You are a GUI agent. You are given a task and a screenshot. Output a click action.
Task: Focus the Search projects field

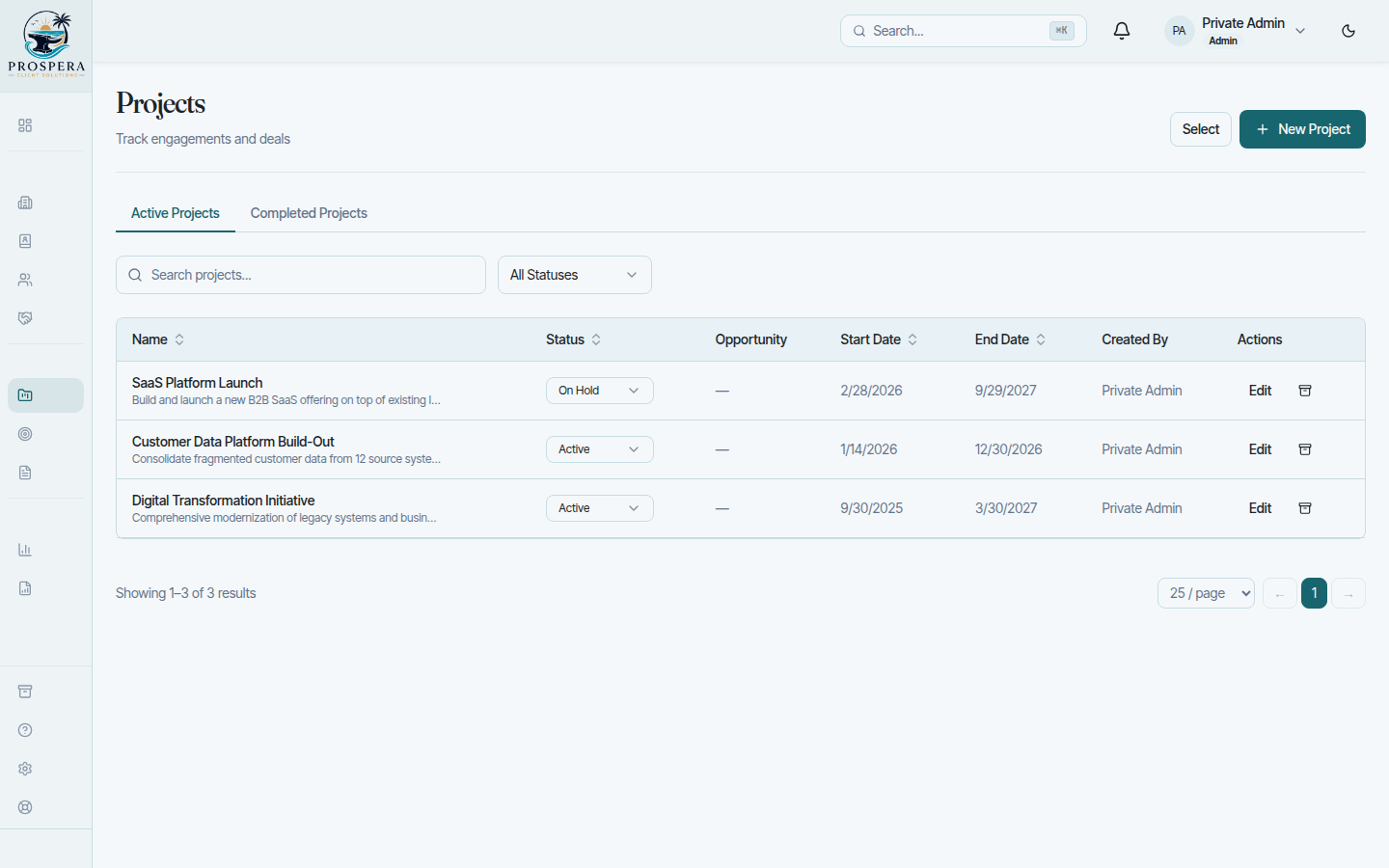click(x=301, y=275)
